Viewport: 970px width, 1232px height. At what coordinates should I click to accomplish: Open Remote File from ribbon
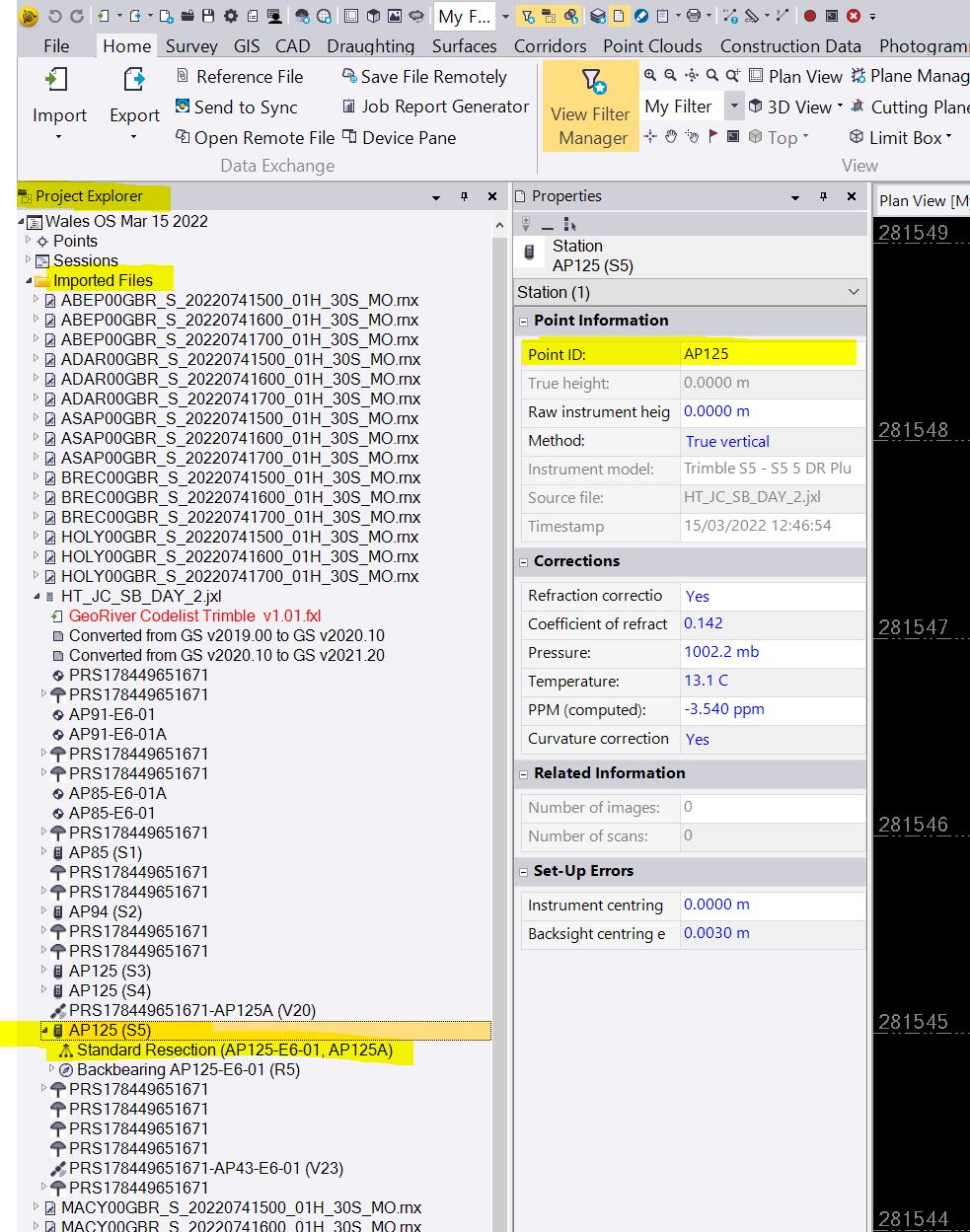point(255,137)
